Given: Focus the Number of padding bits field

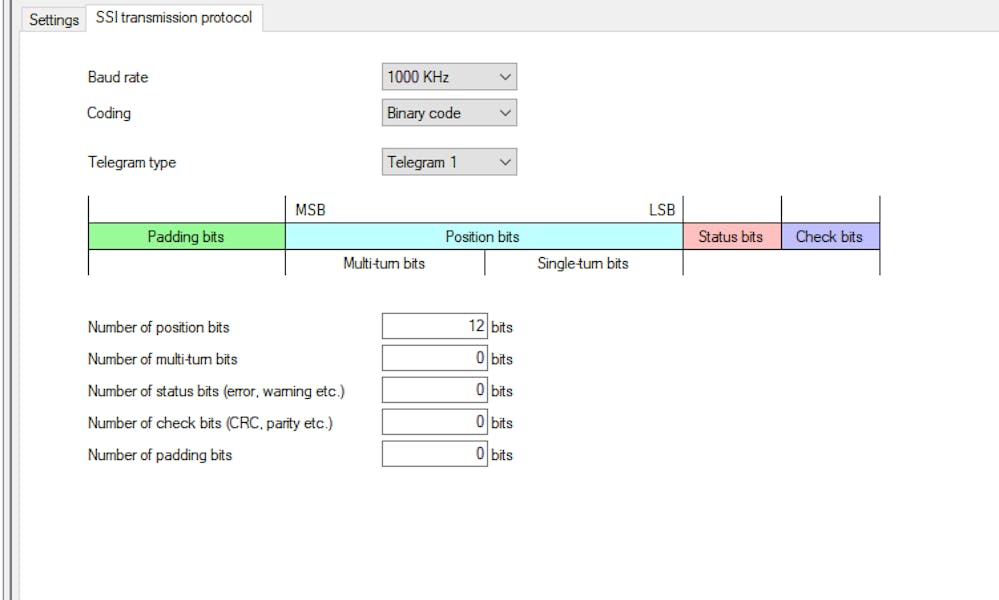Looking at the screenshot, I should (434, 455).
